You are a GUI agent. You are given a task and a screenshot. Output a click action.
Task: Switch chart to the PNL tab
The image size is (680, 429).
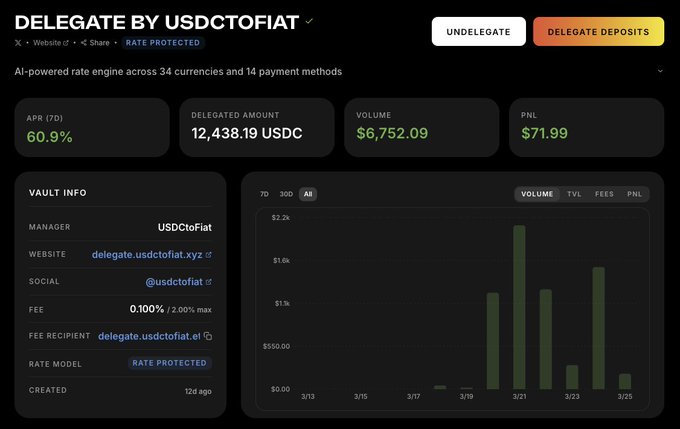click(634, 194)
